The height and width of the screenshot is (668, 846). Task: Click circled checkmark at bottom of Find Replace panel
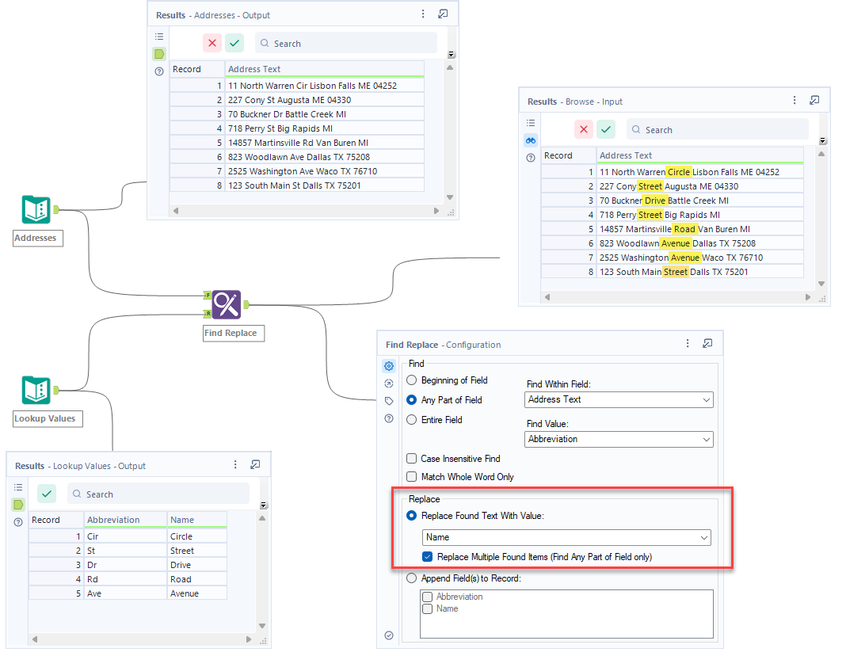pyautogui.click(x=389, y=635)
